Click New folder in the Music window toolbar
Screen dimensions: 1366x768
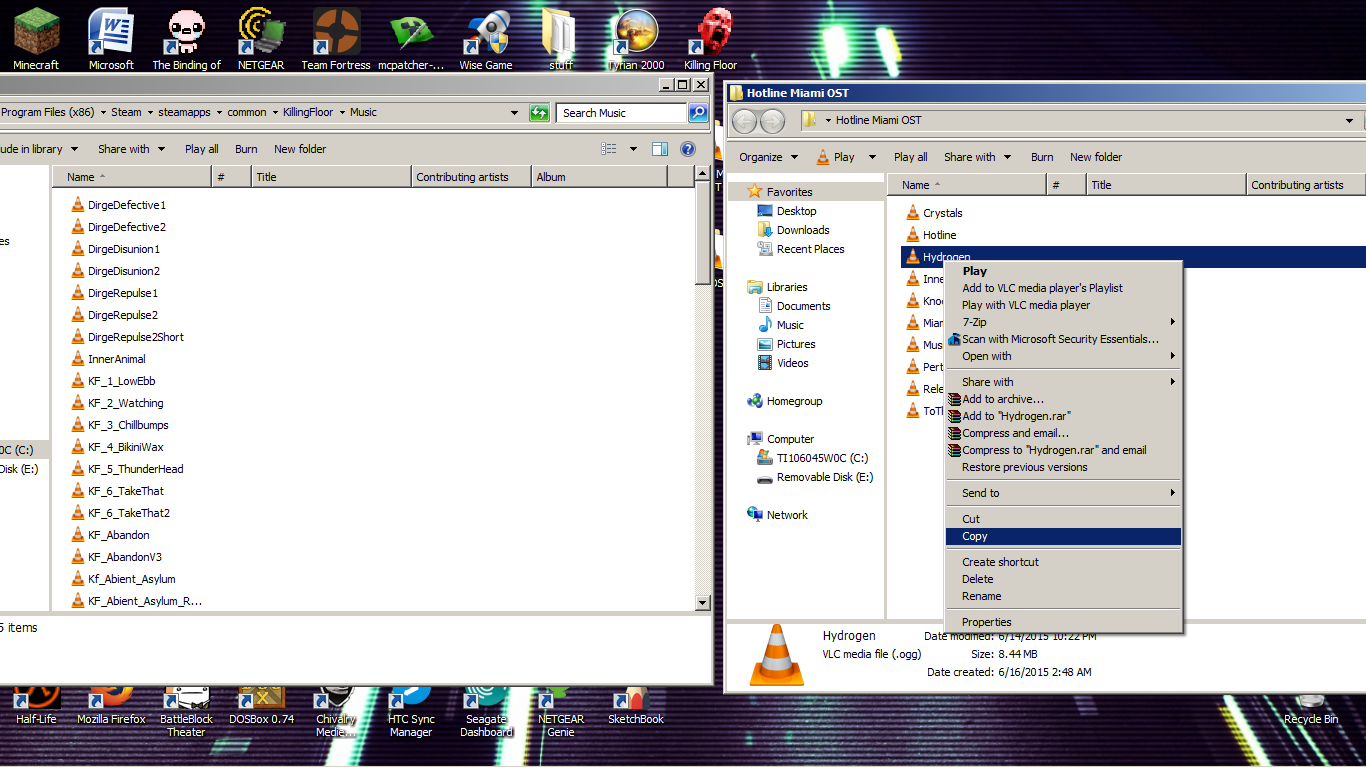point(300,149)
